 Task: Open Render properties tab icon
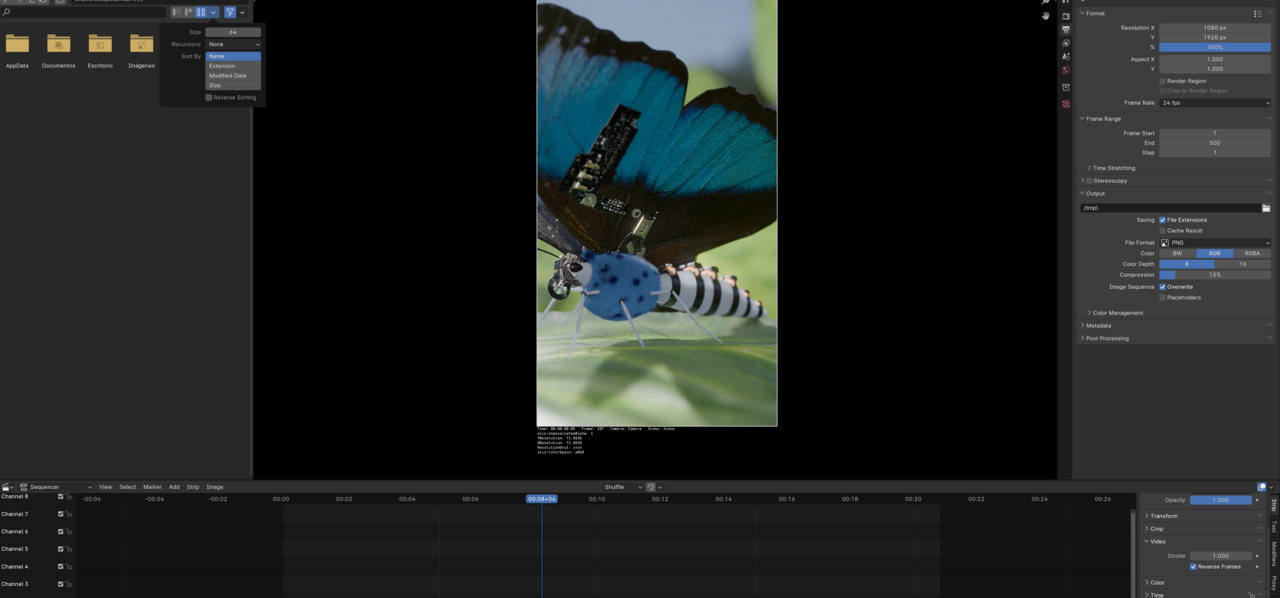pyautogui.click(x=1066, y=16)
